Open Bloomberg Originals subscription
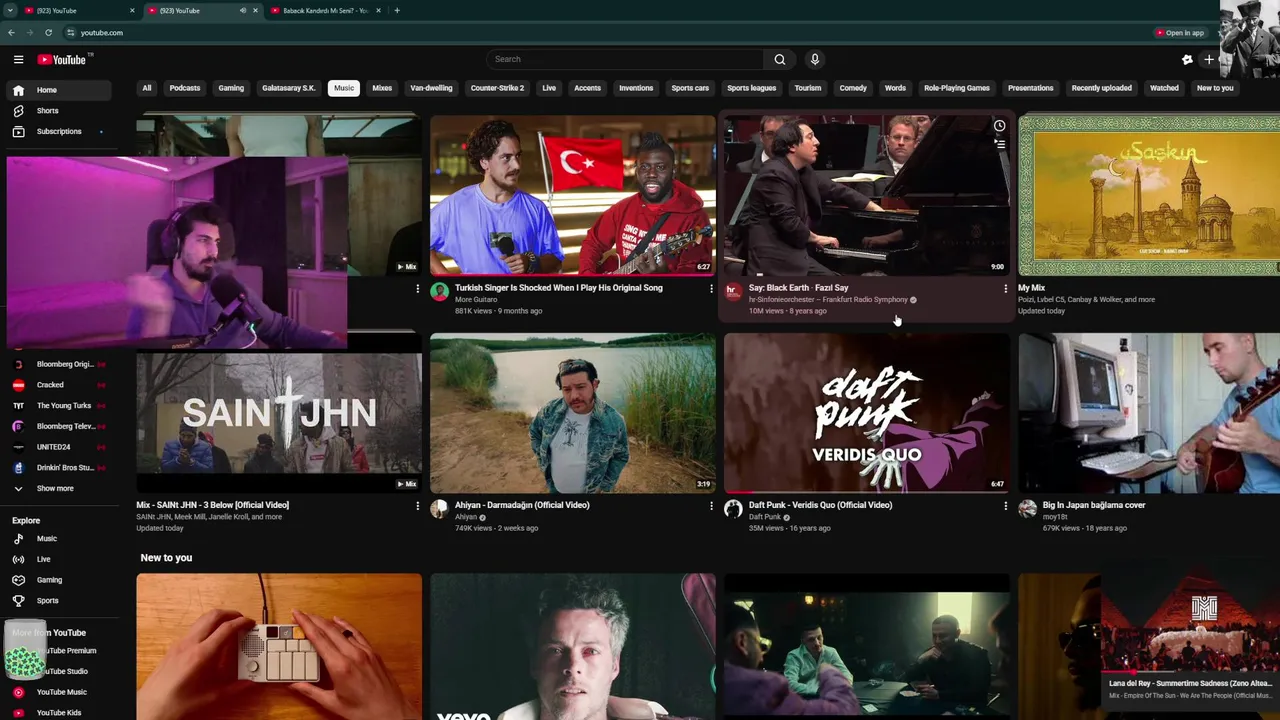The width and height of the screenshot is (1280, 720). (x=60, y=364)
